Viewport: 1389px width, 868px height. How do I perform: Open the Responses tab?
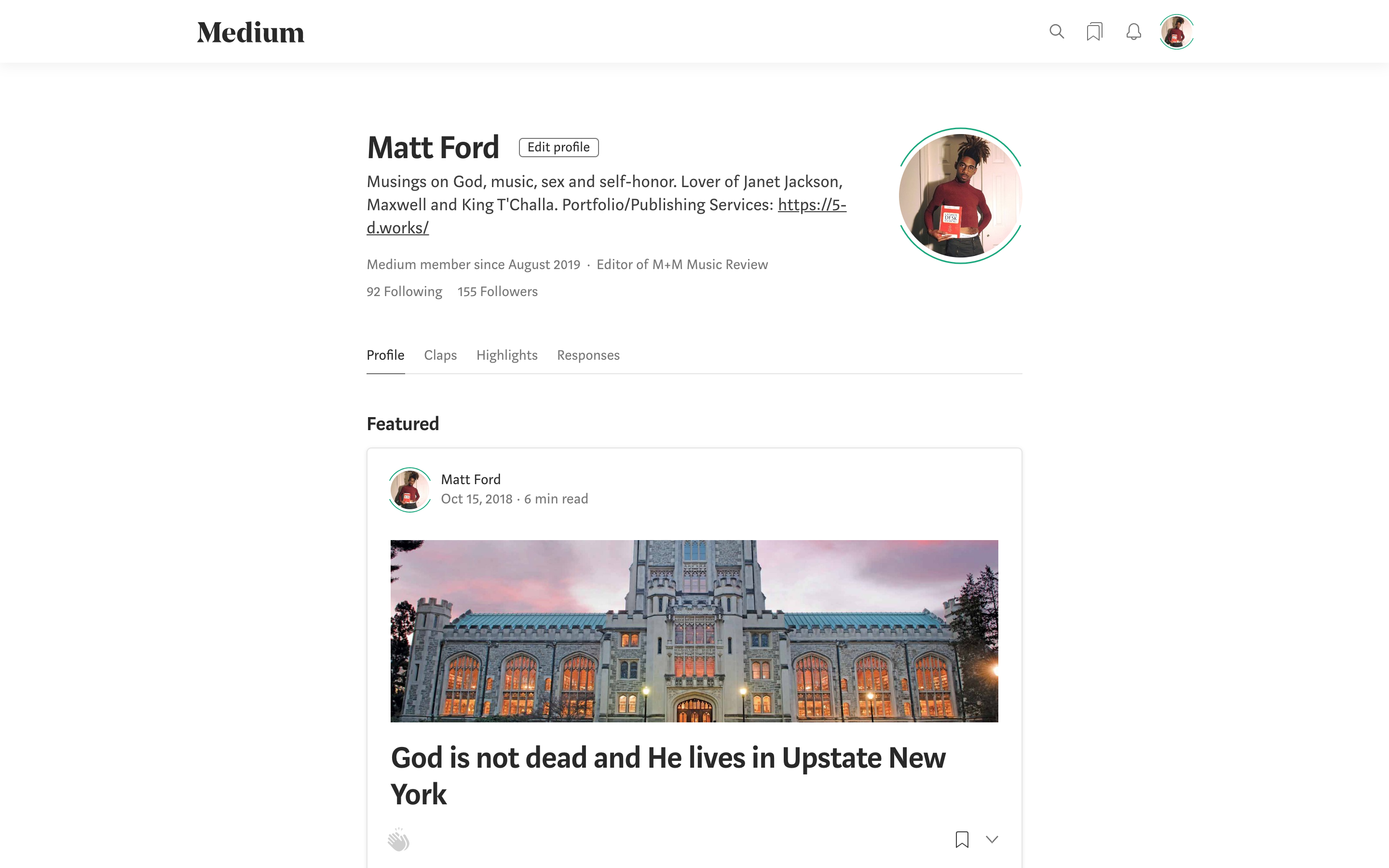[588, 355]
